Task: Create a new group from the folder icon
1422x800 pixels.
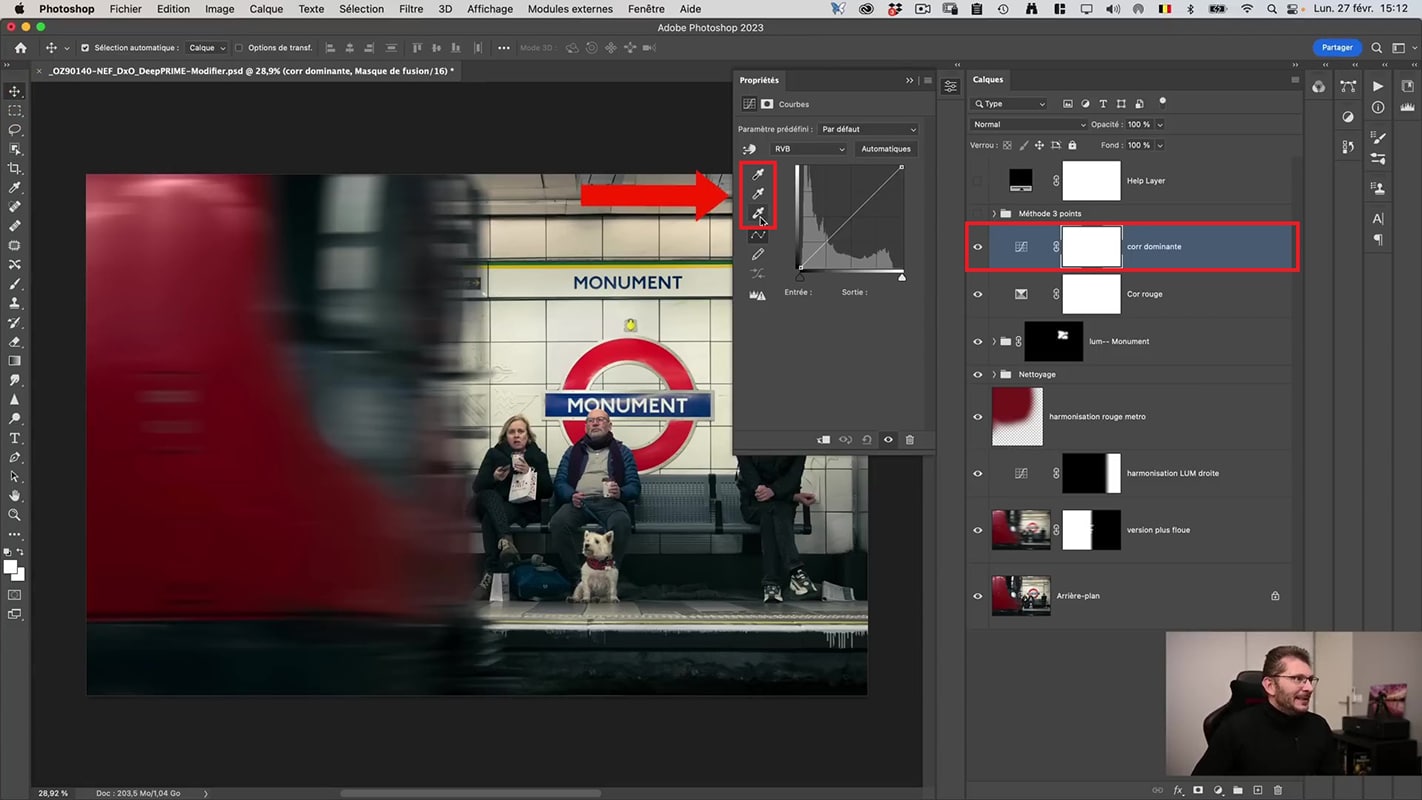Action: (1238, 790)
